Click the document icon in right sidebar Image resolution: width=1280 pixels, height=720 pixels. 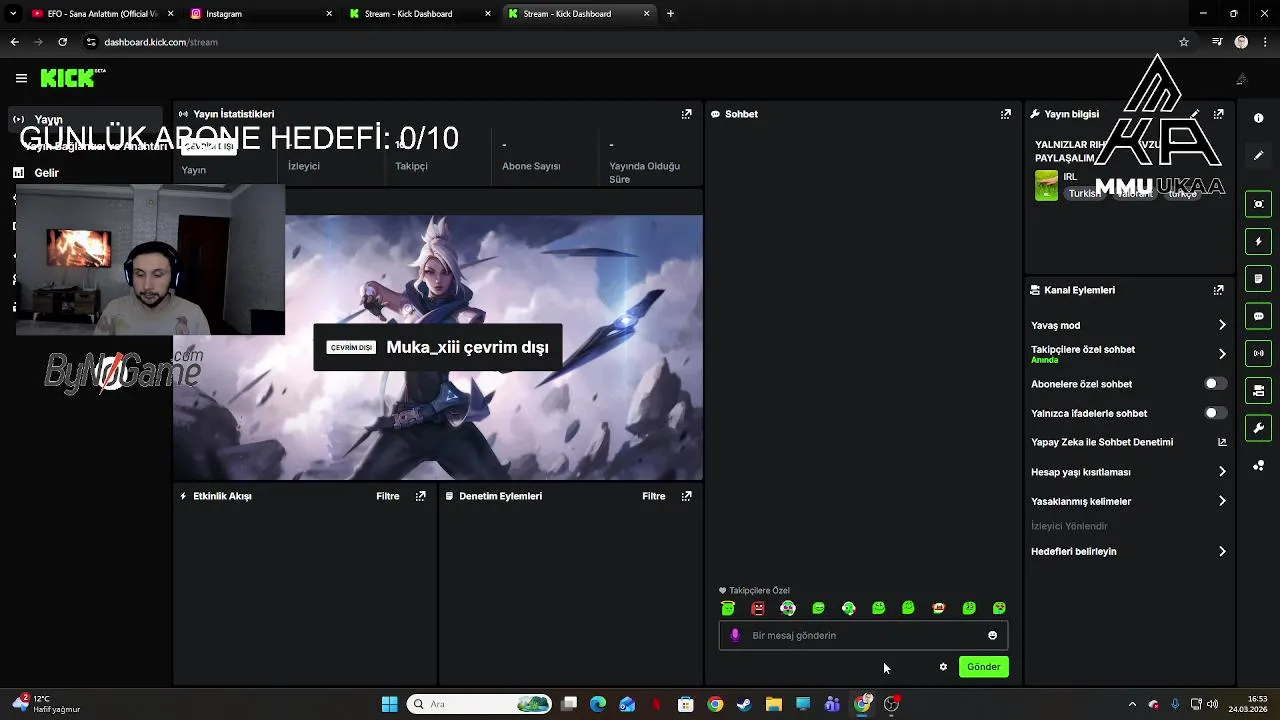click(1258, 278)
